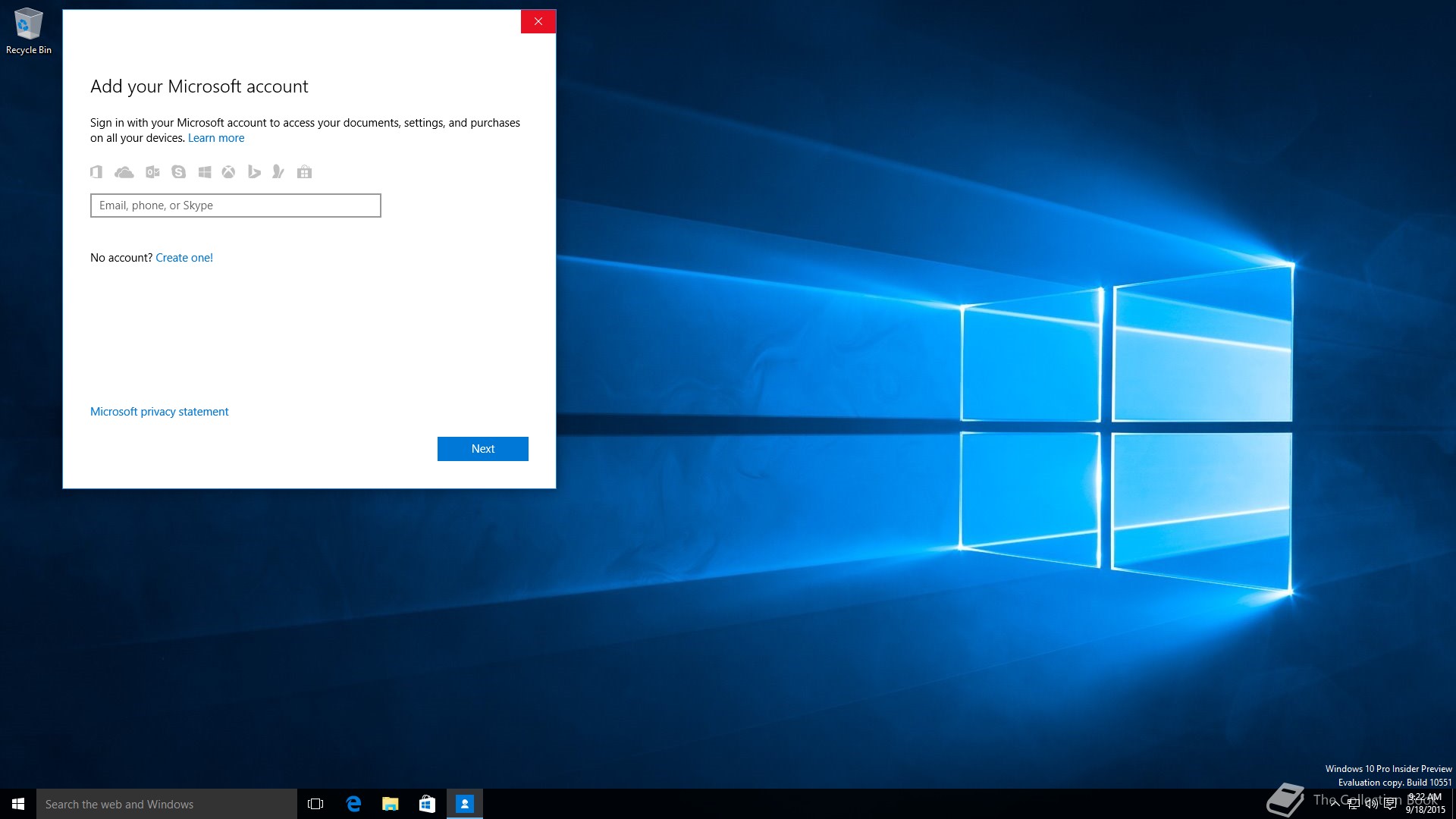1456x819 pixels.
Task: Focus the Email, phone, or Skype field
Action: click(236, 206)
